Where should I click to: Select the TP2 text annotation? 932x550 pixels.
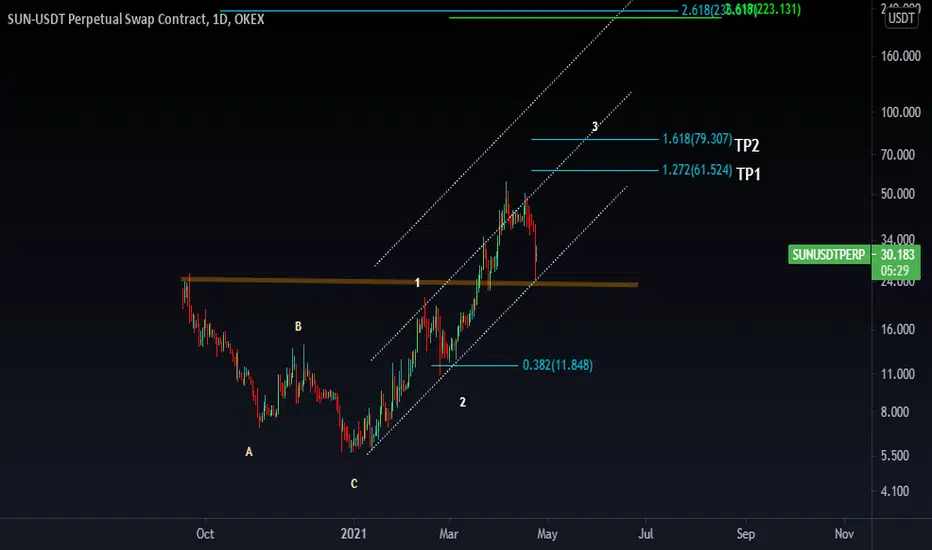click(x=747, y=146)
